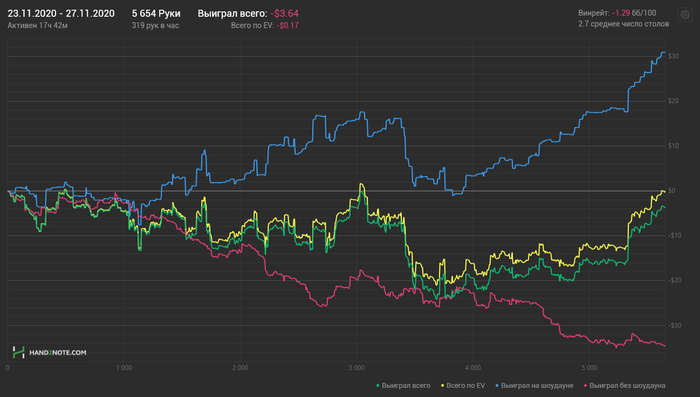Click the $30 y-axis label
700x397 pixels.
tap(674, 56)
